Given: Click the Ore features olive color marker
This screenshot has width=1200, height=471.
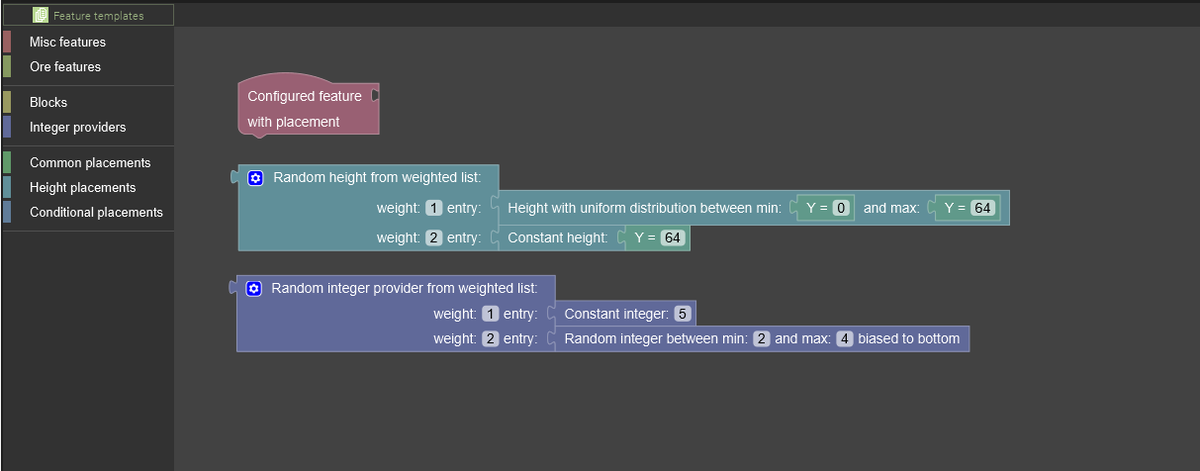Looking at the screenshot, I should pos(7,67).
